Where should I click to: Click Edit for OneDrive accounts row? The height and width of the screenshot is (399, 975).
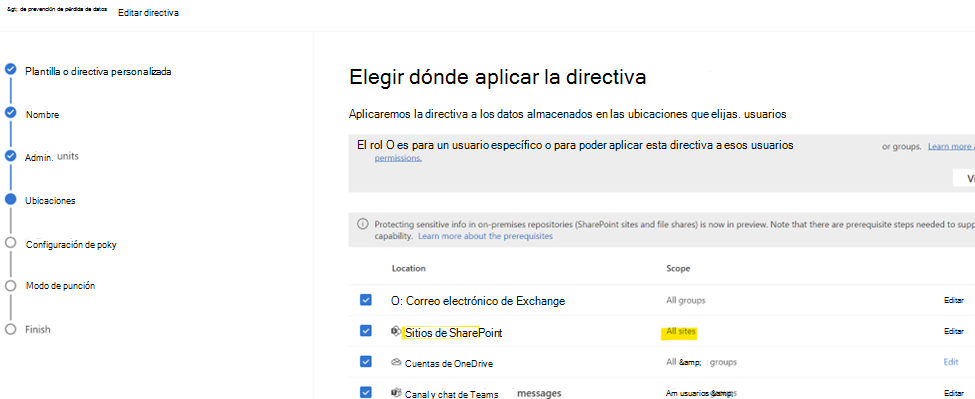pyautogui.click(x=951, y=362)
